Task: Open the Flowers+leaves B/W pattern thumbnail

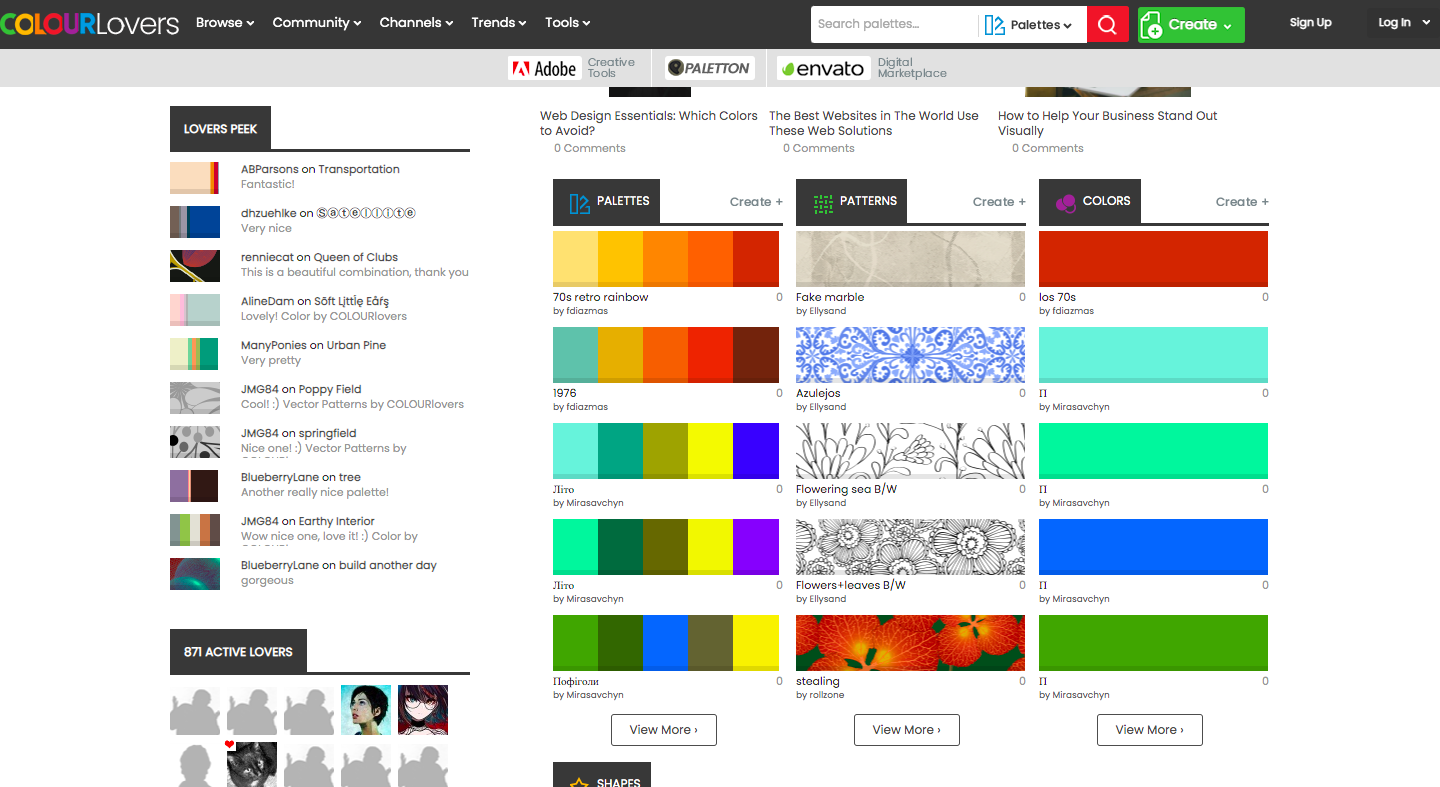Action: coord(910,547)
